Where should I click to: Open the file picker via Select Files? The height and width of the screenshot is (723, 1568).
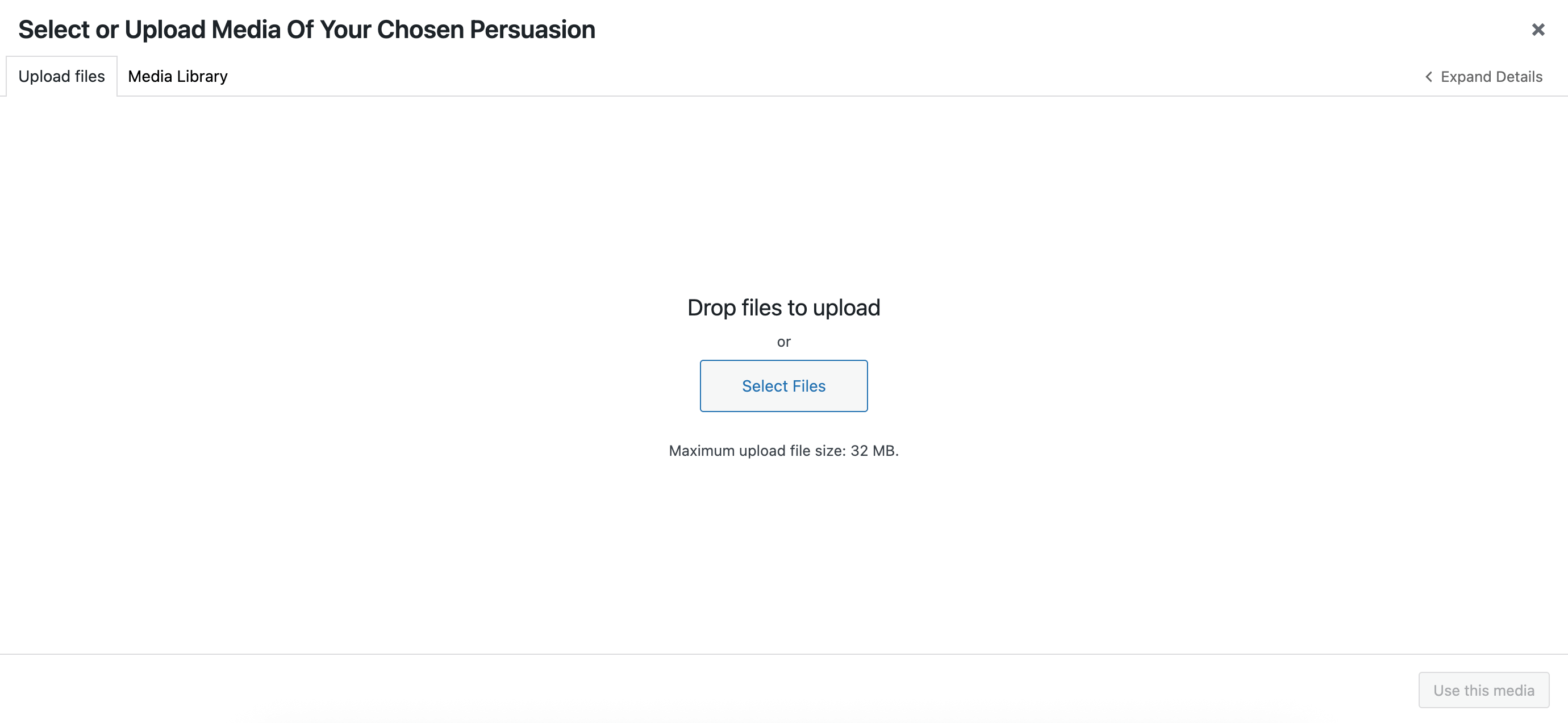coord(783,386)
